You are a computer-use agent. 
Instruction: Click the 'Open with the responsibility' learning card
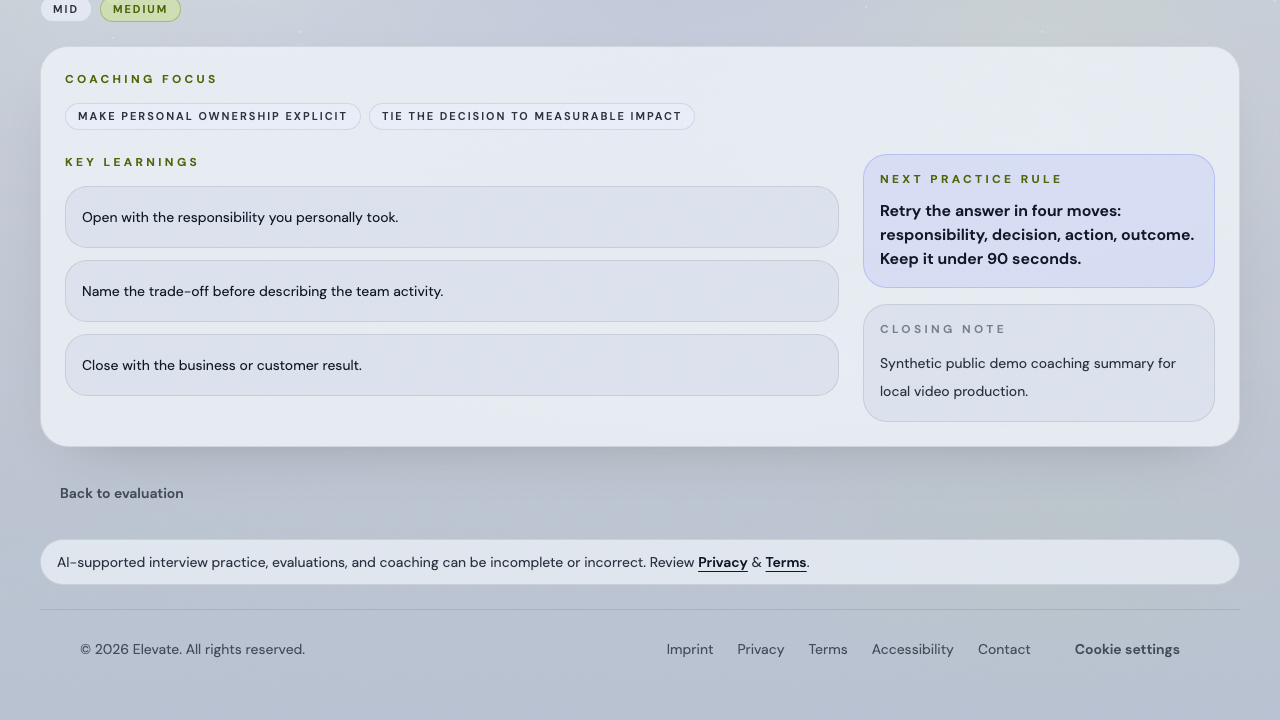[x=452, y=217]
